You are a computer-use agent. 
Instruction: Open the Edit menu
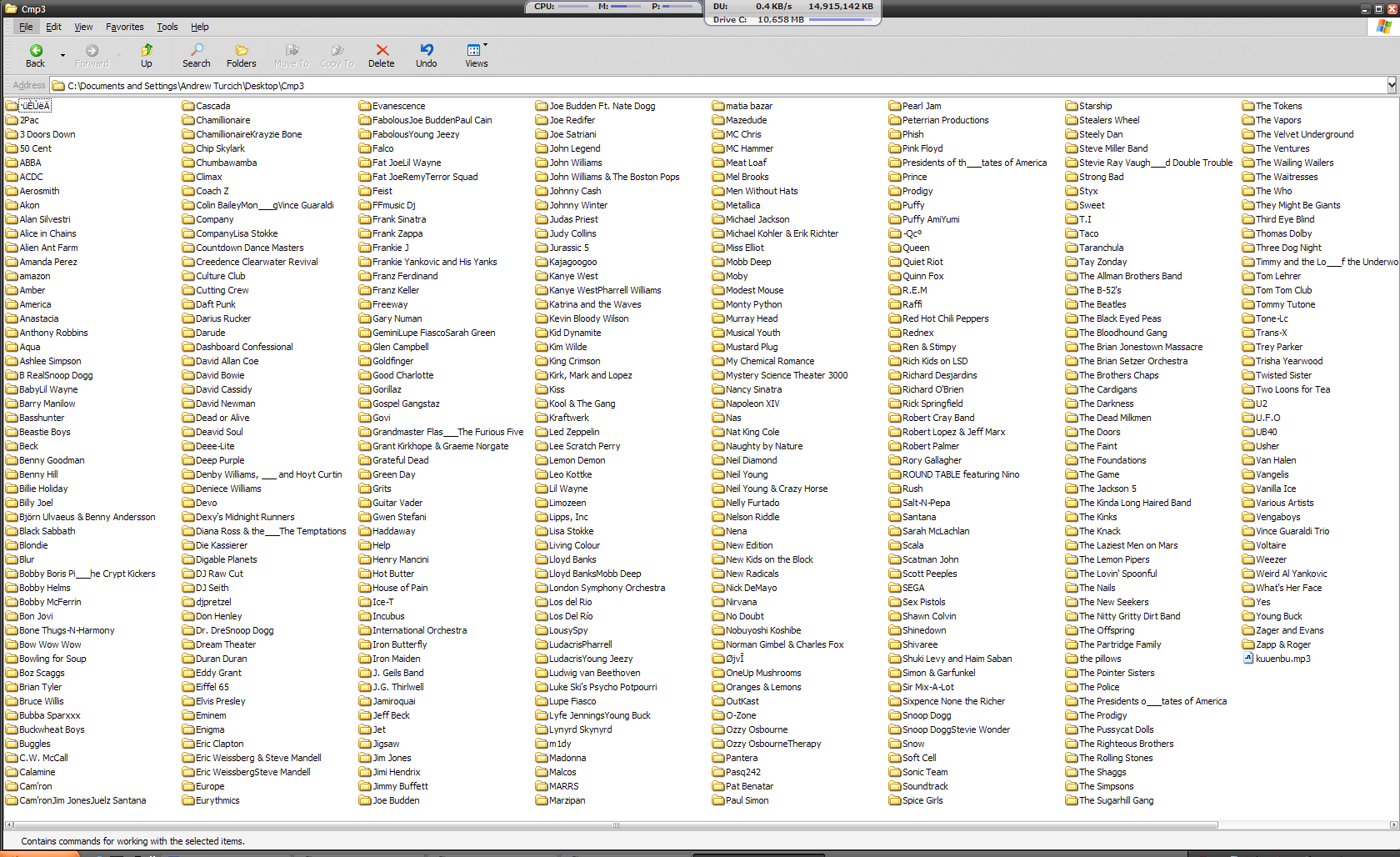click(x=53, y=27)
